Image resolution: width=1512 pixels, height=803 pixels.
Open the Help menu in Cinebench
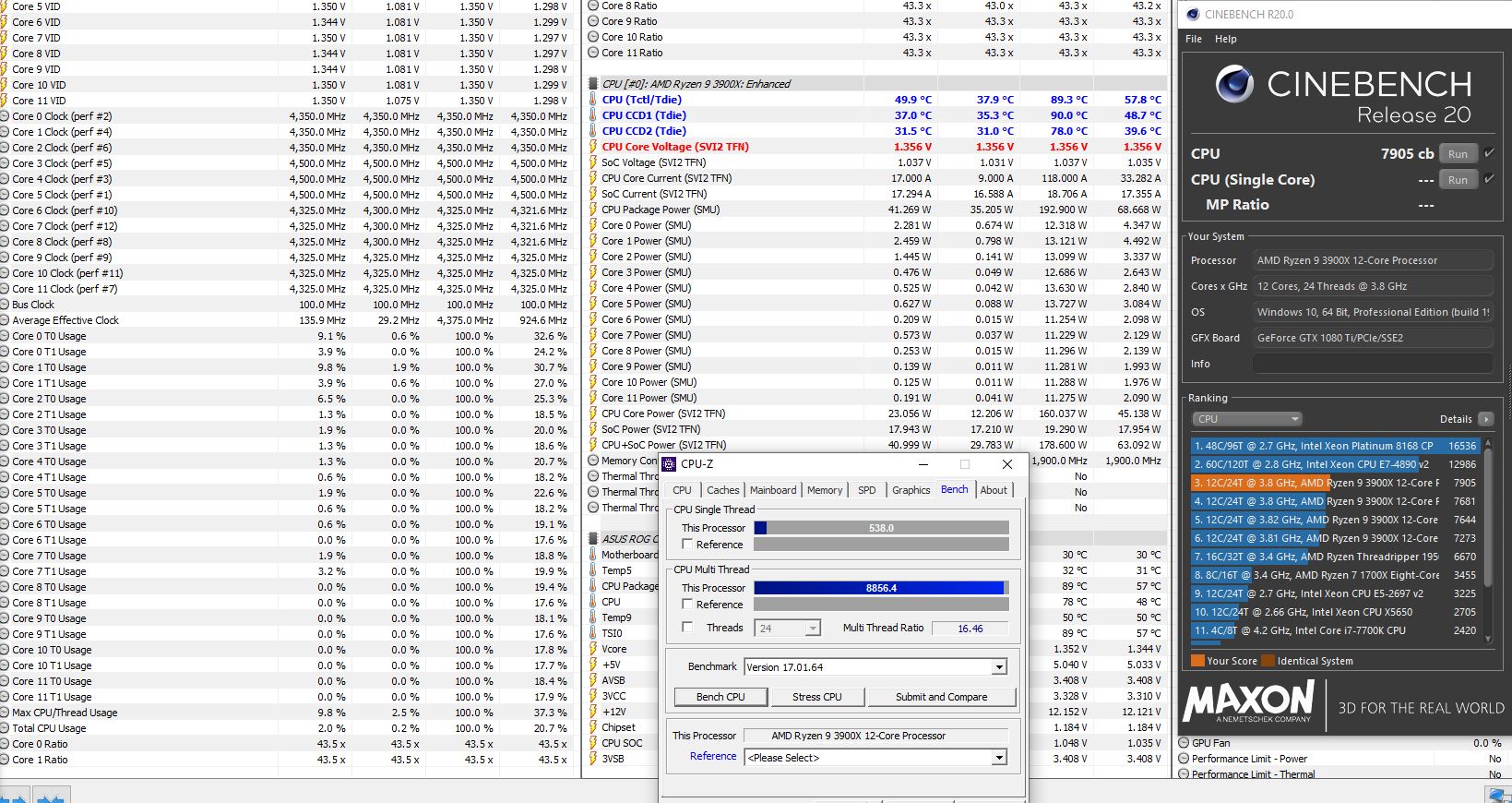click(1226, 39)
